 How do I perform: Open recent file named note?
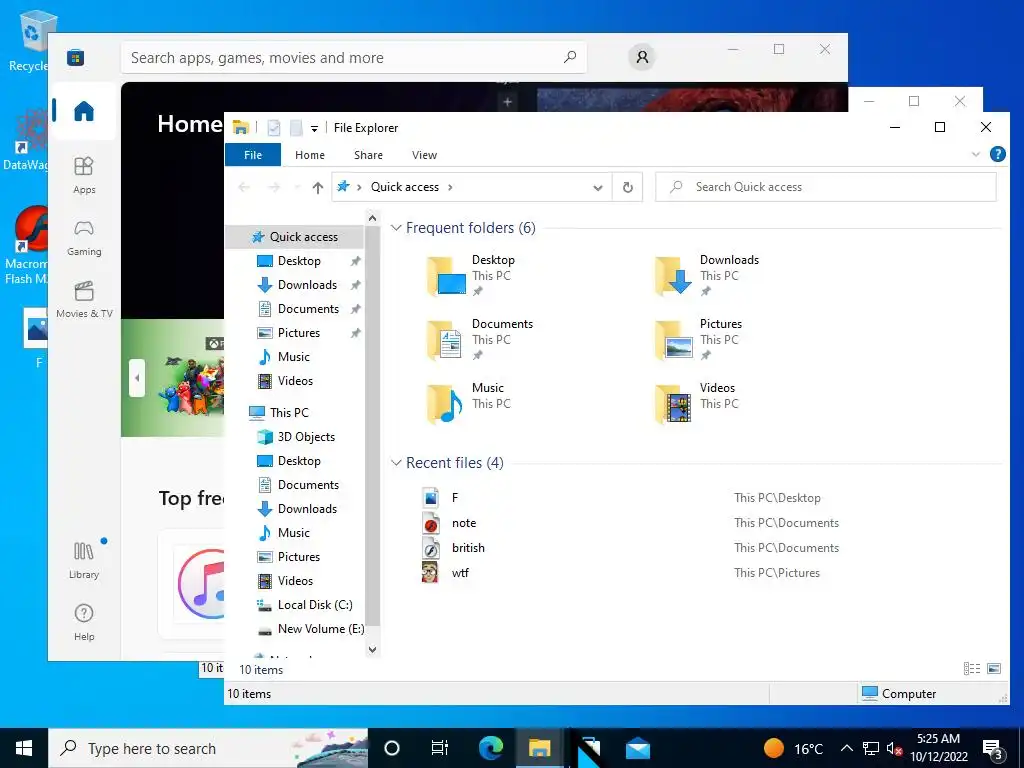pos(464,523)
